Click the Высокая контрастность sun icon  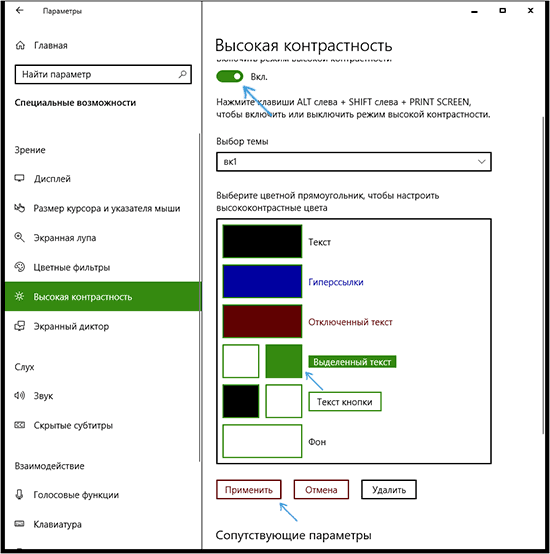pos(19,296)
